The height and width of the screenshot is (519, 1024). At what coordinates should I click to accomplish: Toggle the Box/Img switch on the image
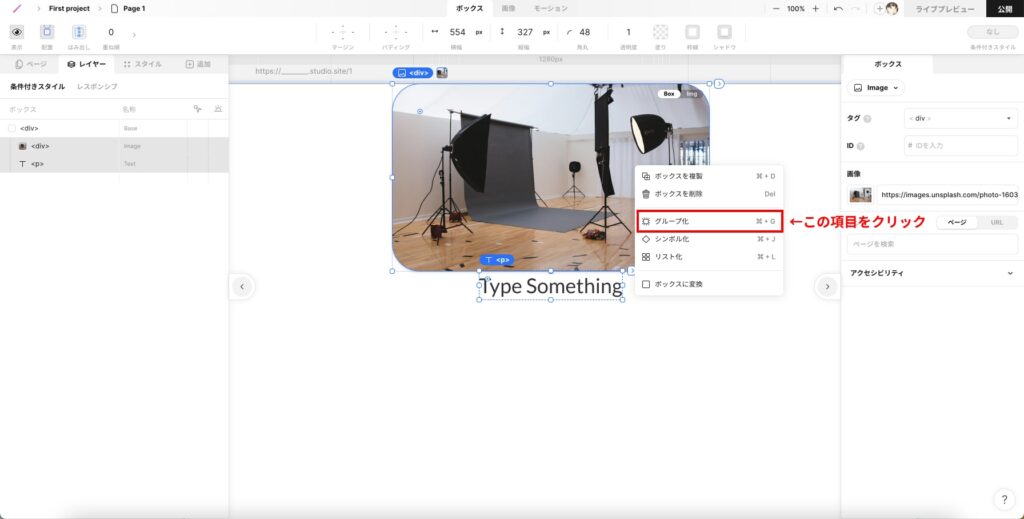pyautogui.click(x=681, y=94)
